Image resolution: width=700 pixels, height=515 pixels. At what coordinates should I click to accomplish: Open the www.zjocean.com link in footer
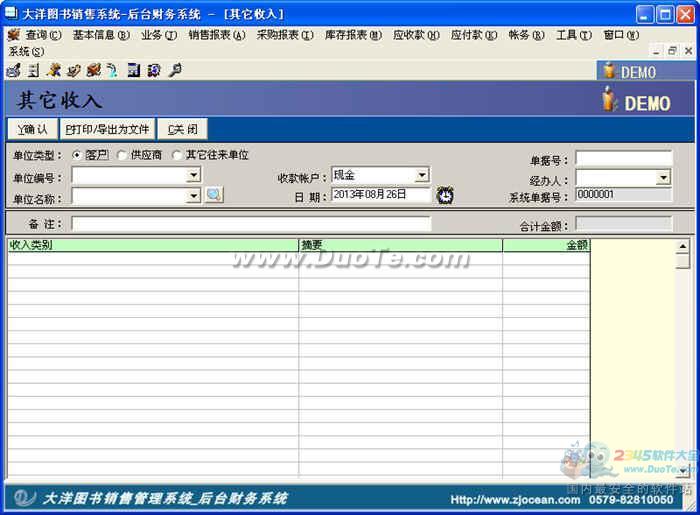pos(515,499)
